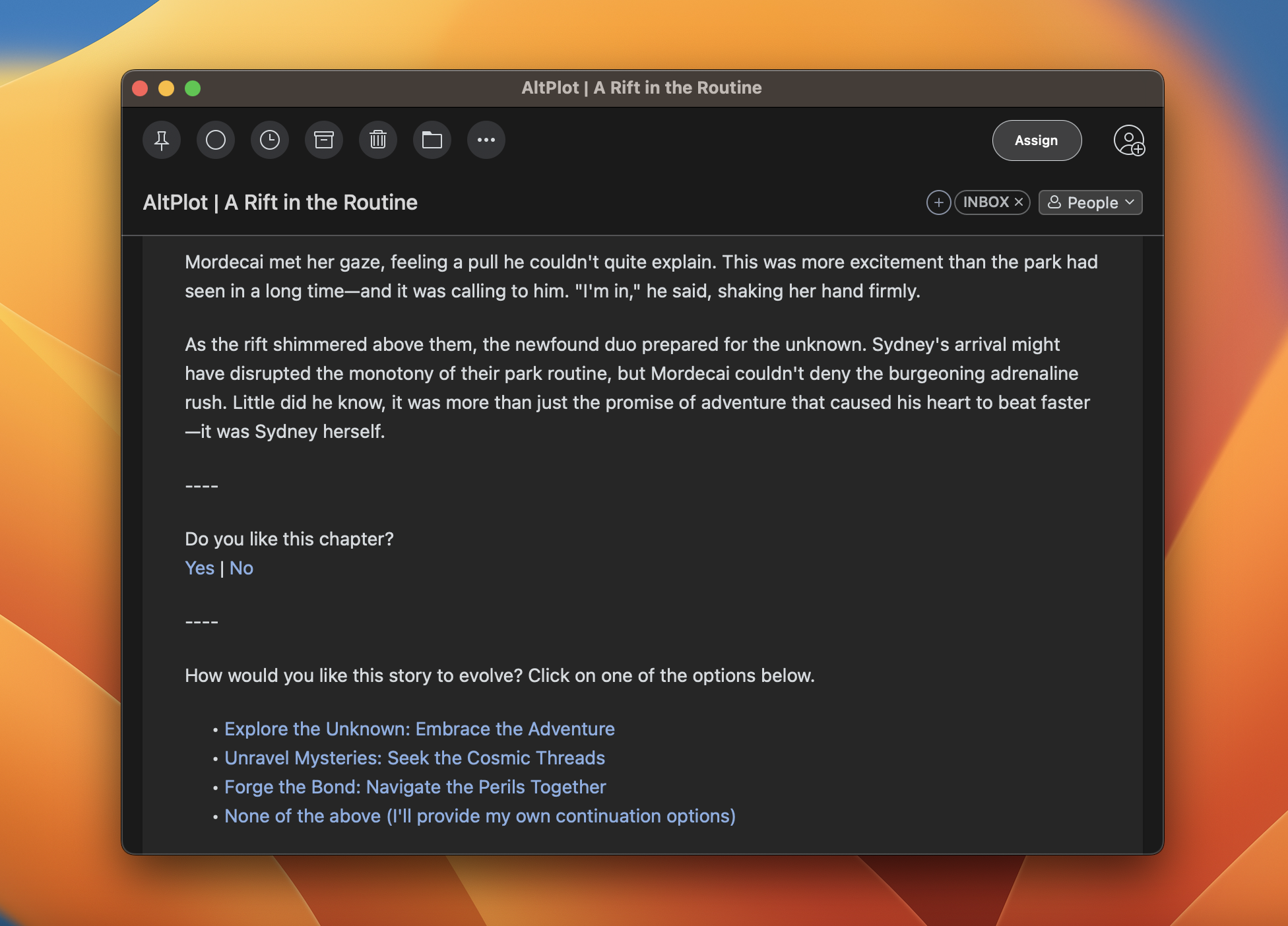Add a label using the plus circle
1288x926 pixels.
[x=938, y=202]
